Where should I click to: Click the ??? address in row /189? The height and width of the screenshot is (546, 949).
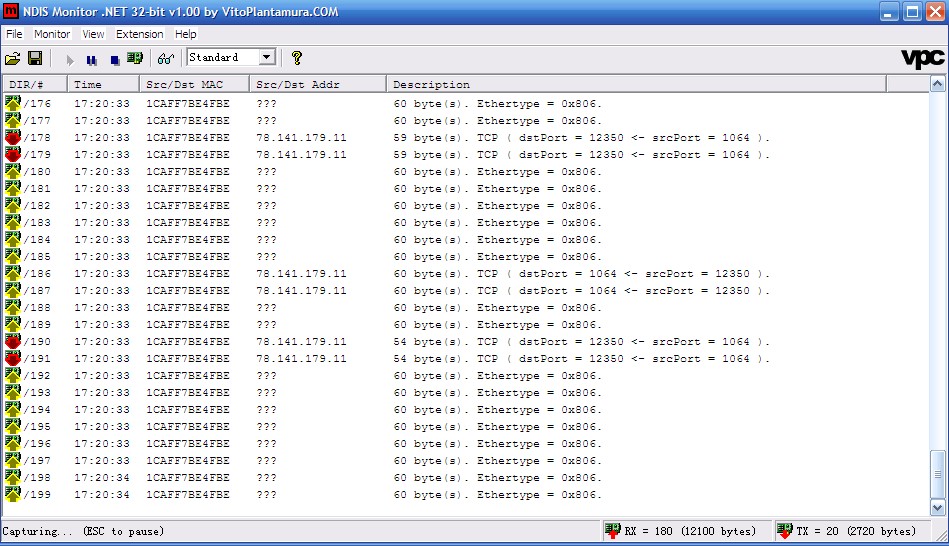[266, 324]
